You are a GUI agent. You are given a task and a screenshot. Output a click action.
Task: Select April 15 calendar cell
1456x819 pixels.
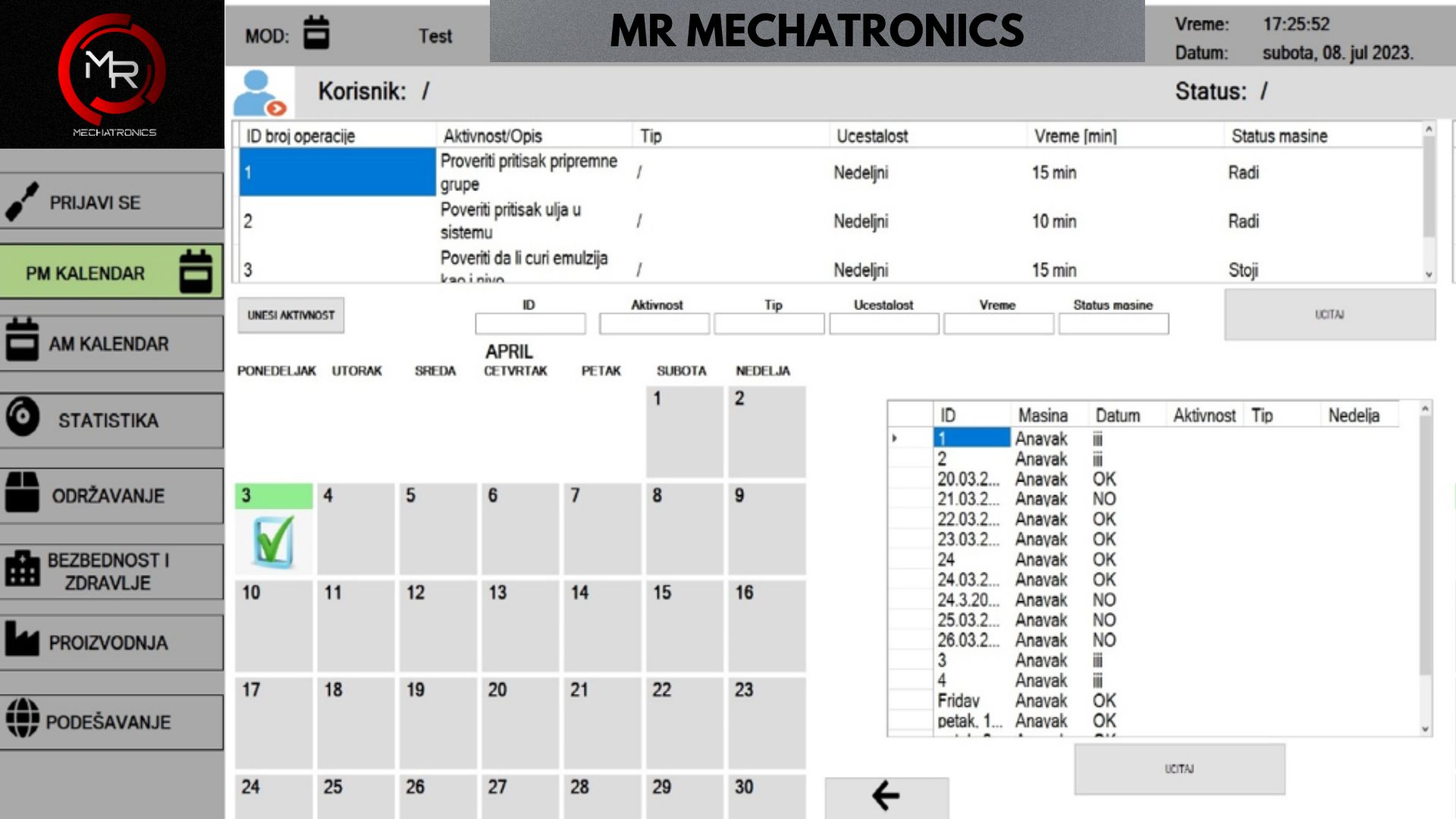point(685,625)
